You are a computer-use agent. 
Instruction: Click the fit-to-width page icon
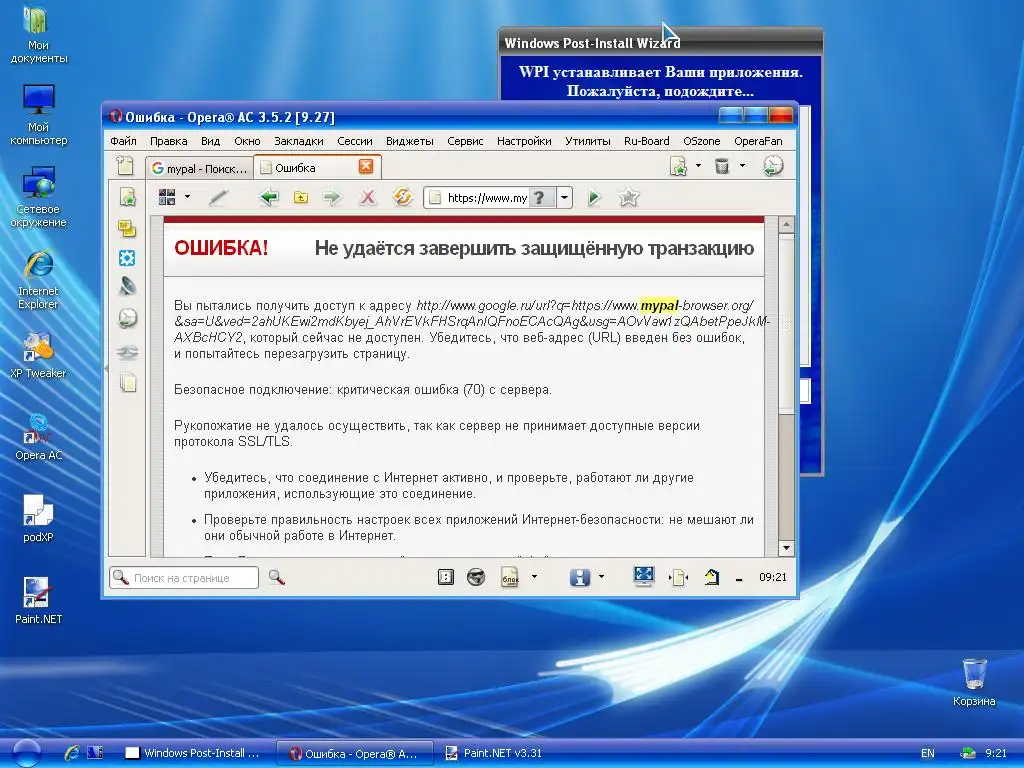[x=679, y=577]
